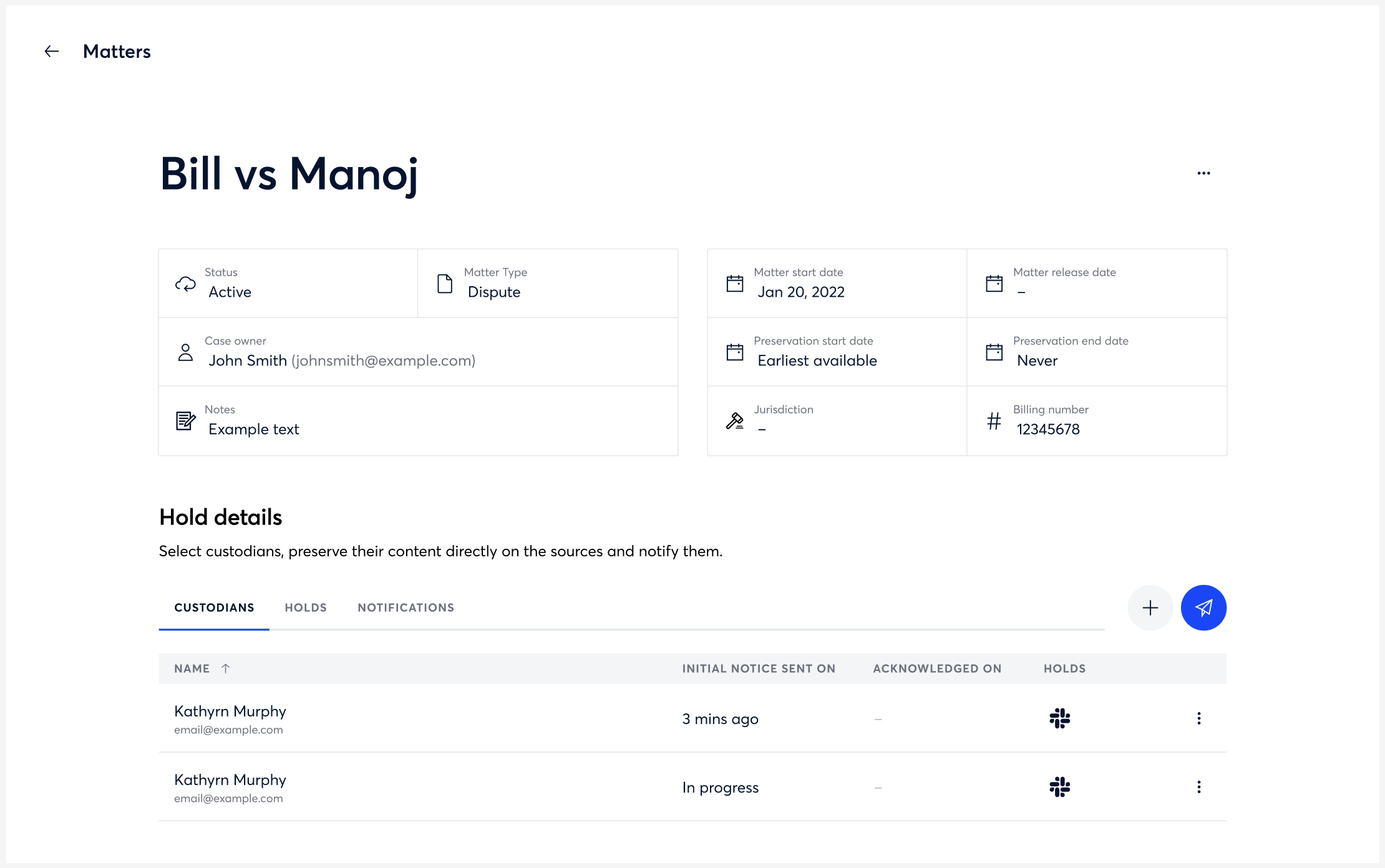
Task: Click the Notes Example text field
Action: [254, 429]
